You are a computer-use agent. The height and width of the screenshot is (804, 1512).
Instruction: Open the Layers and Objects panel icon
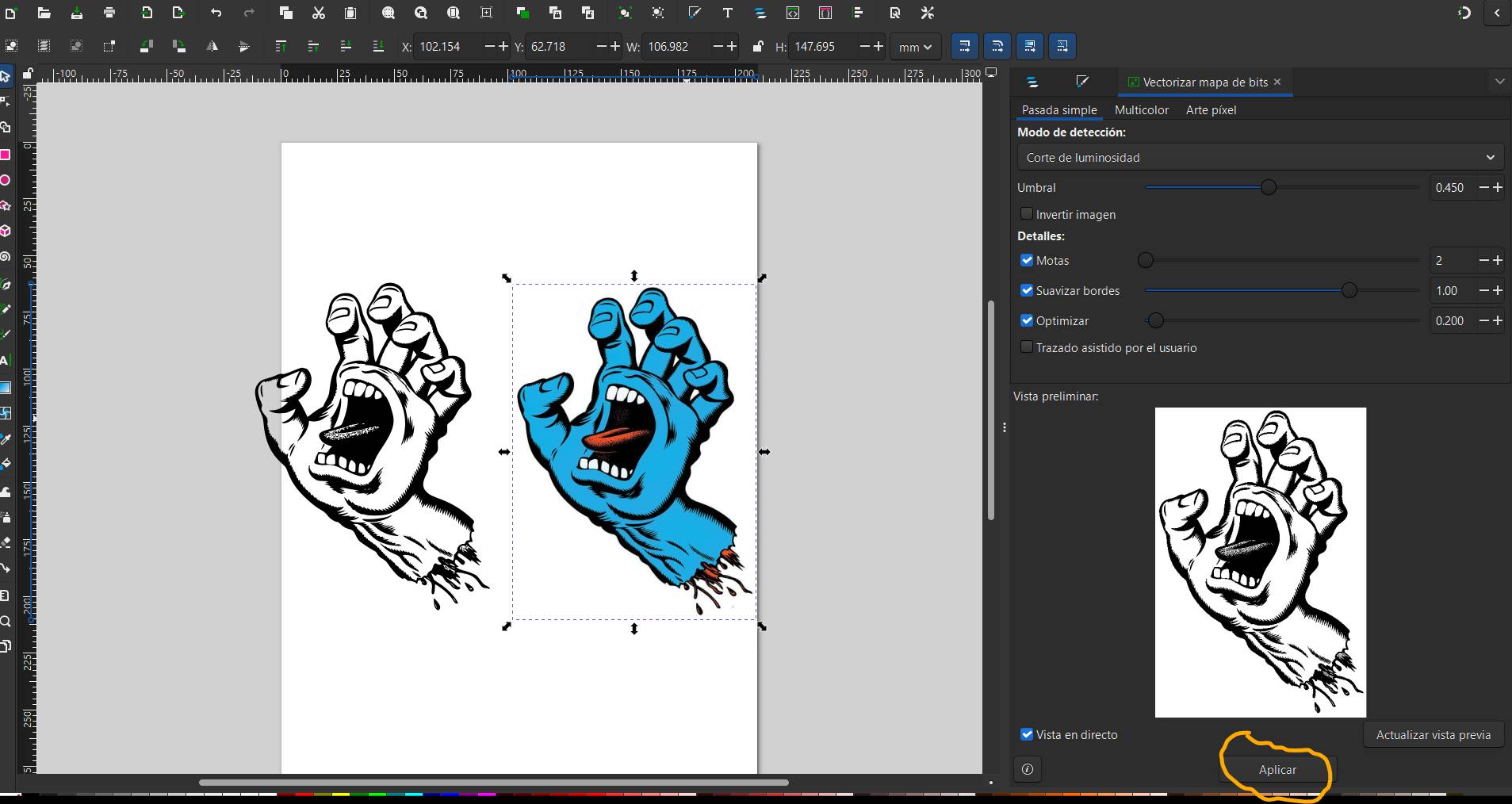[x=1032, y=82]
